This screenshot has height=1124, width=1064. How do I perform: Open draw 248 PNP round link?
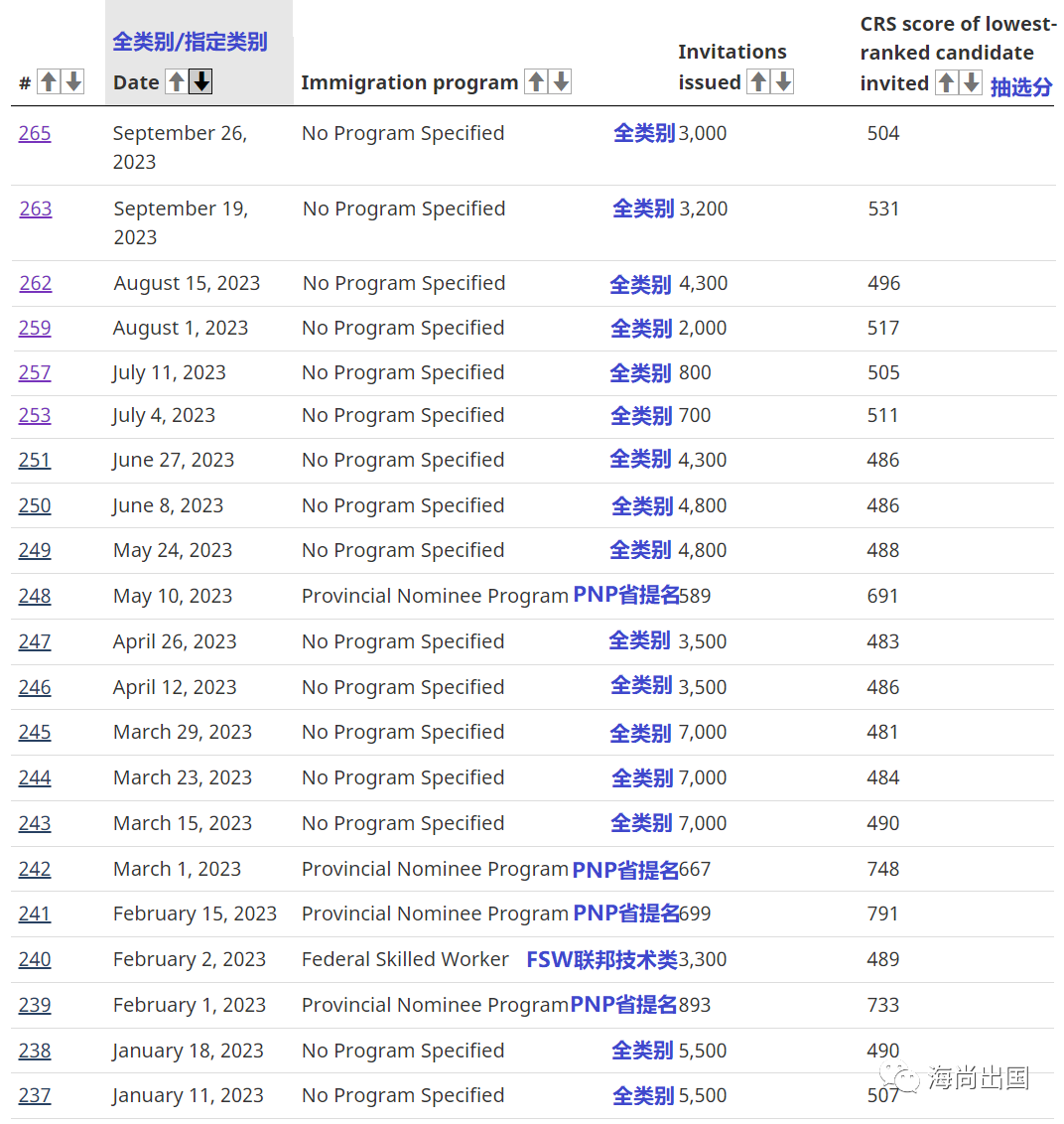pos(35,596)
